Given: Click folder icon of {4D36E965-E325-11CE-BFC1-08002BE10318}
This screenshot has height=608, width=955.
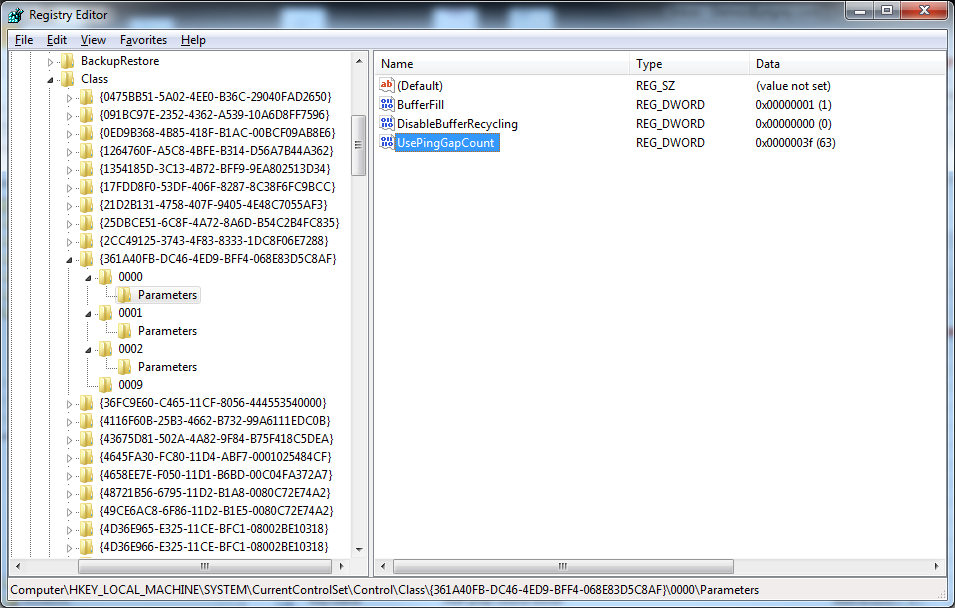Looking at the screenshot, I should pos(86,529).
